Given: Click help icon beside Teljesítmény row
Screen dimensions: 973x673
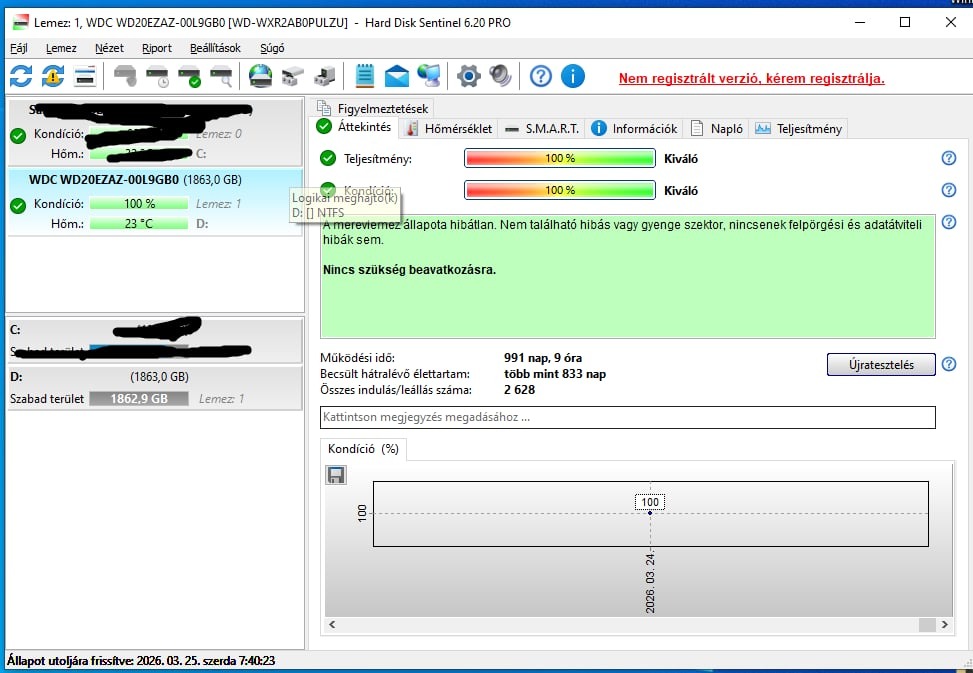Looking at the screenshot, I should (x=949, y=158).
